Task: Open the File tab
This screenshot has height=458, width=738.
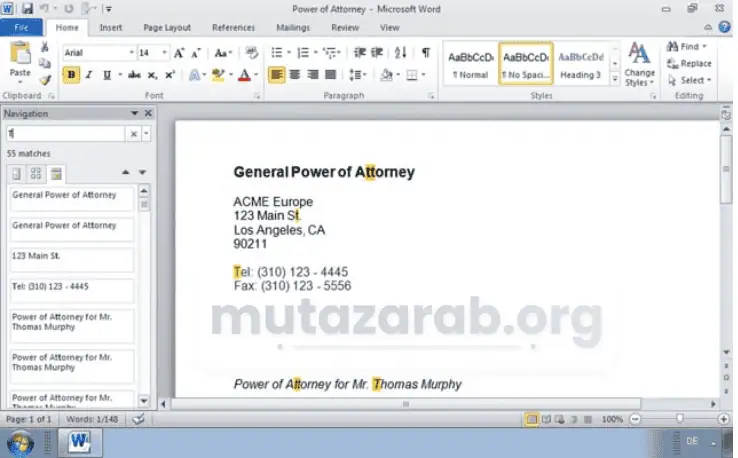Action: pyautogui.click(x=22, y=28)
